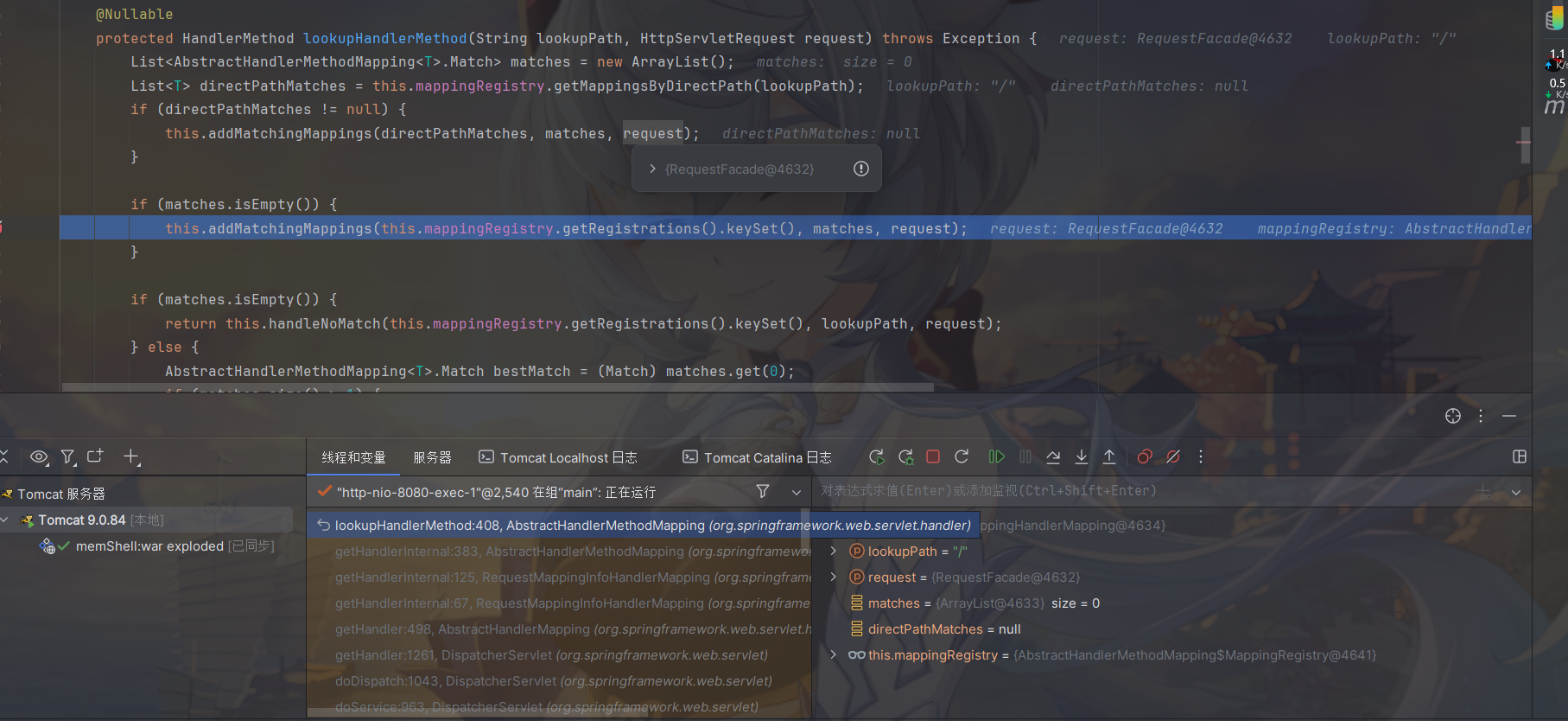Click the crosshair show-options icon in tool window header
Screen dimensions: 1568x721
click(1453, 416)
